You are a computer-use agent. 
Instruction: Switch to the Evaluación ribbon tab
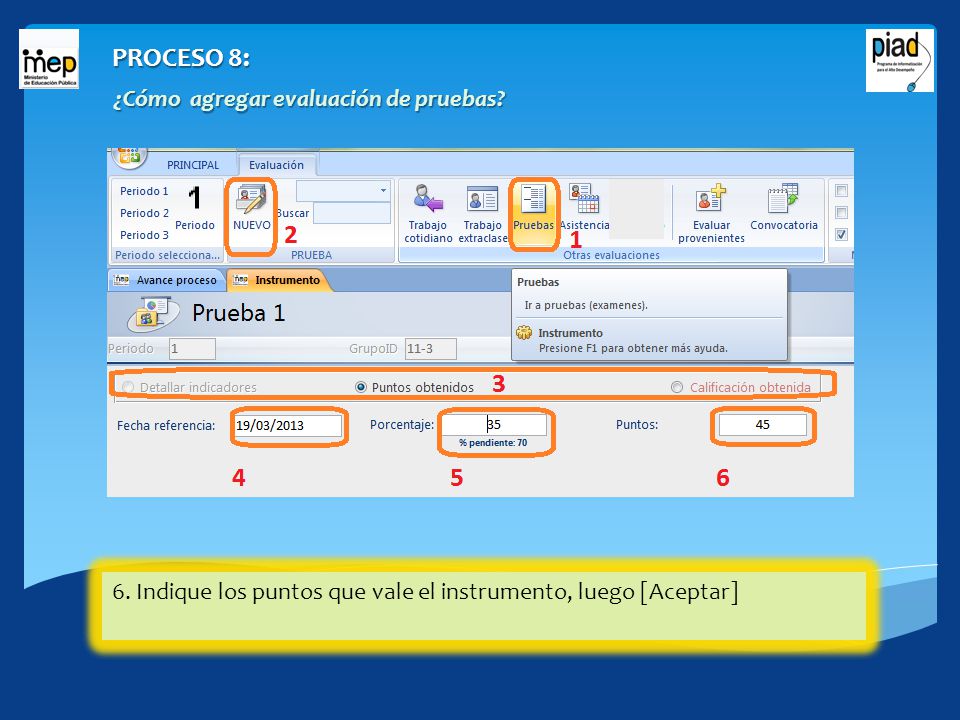(276, 165)
